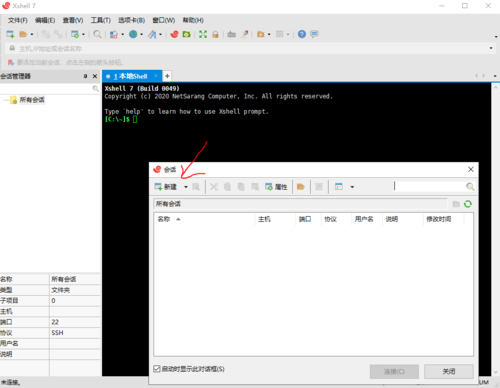500x388 pixels.
Task: Add a new tab with the plus button
Action: (x=167, y=76)
